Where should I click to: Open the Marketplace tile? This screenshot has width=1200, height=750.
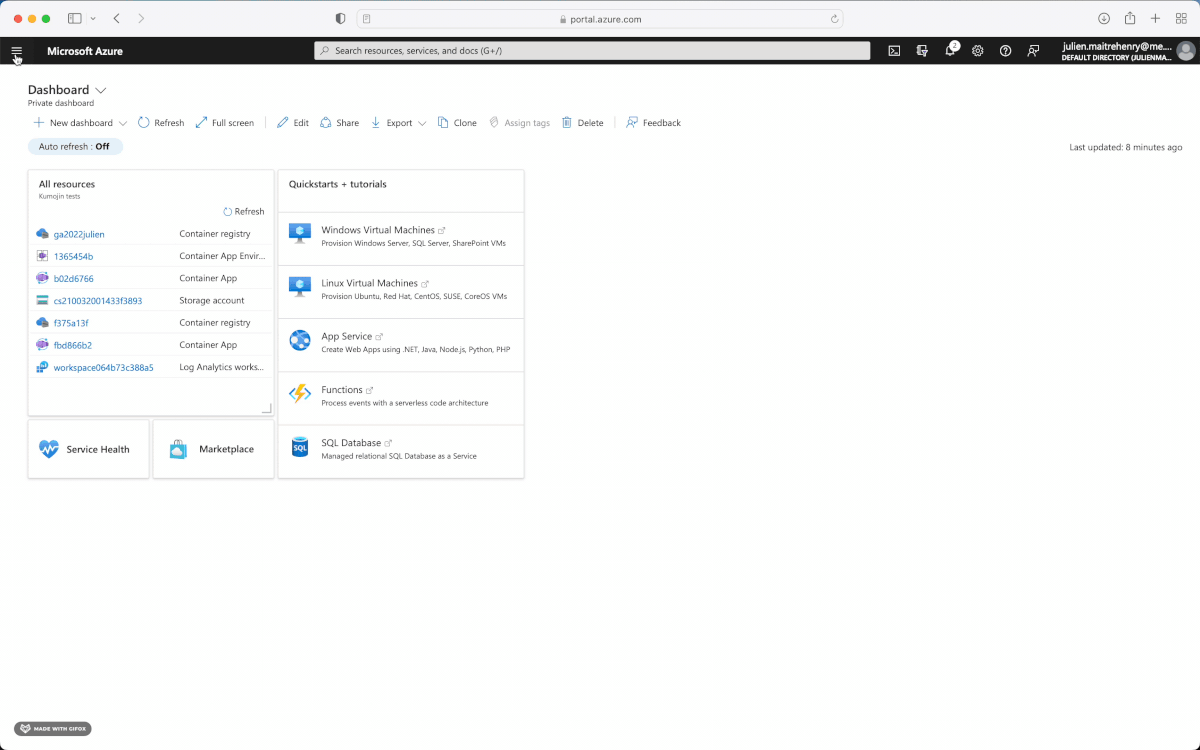pos(213,449)
